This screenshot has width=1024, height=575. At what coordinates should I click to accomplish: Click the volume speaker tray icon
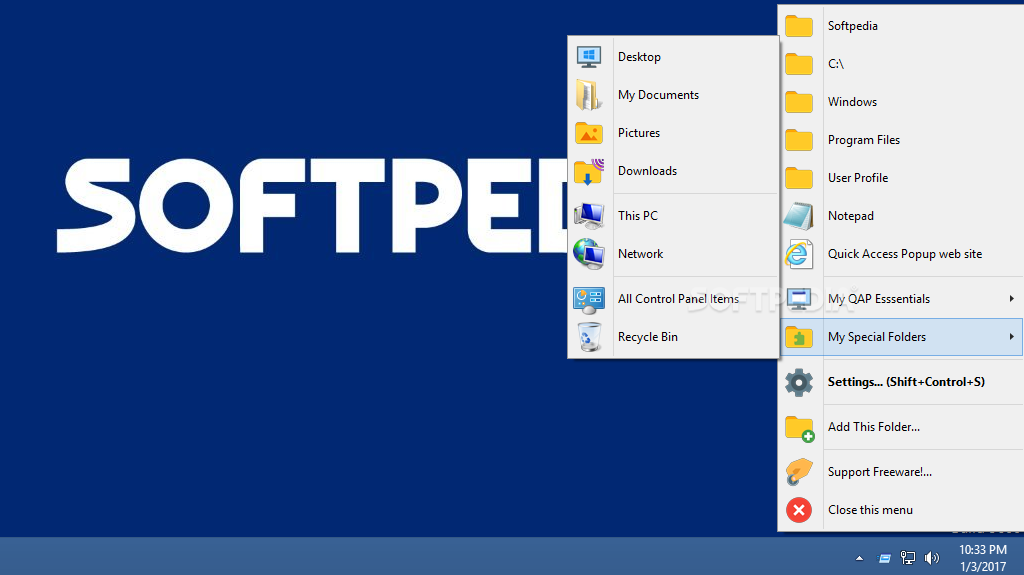coord(932,557)
